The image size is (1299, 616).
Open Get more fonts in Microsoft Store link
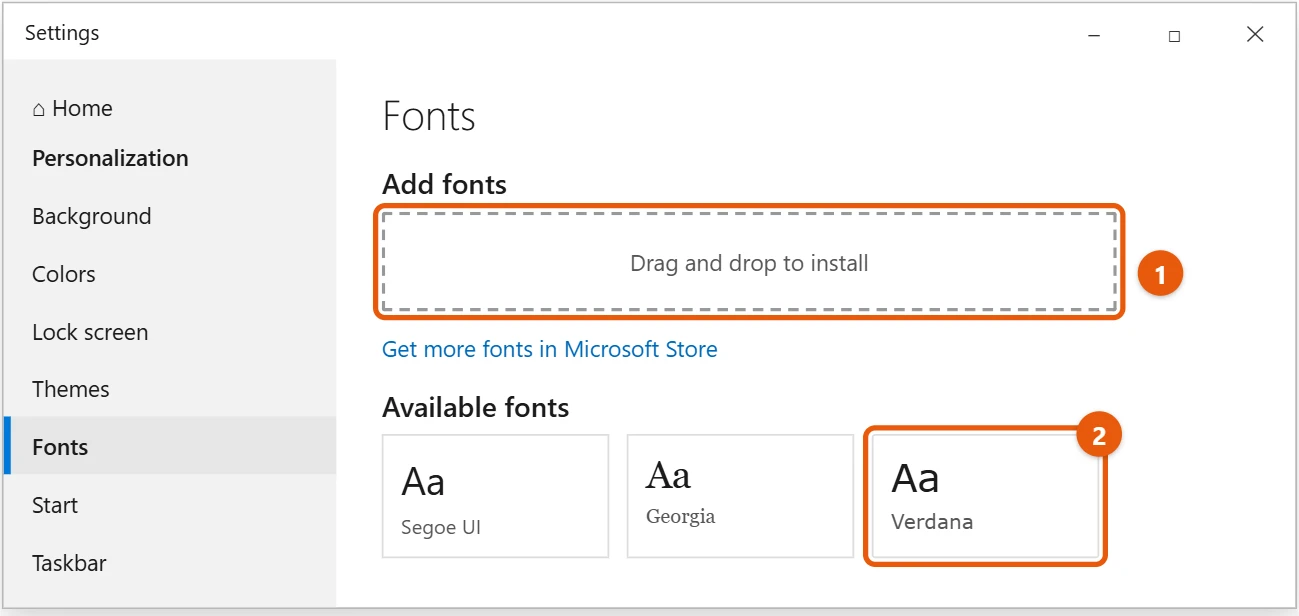coord(550,349)
